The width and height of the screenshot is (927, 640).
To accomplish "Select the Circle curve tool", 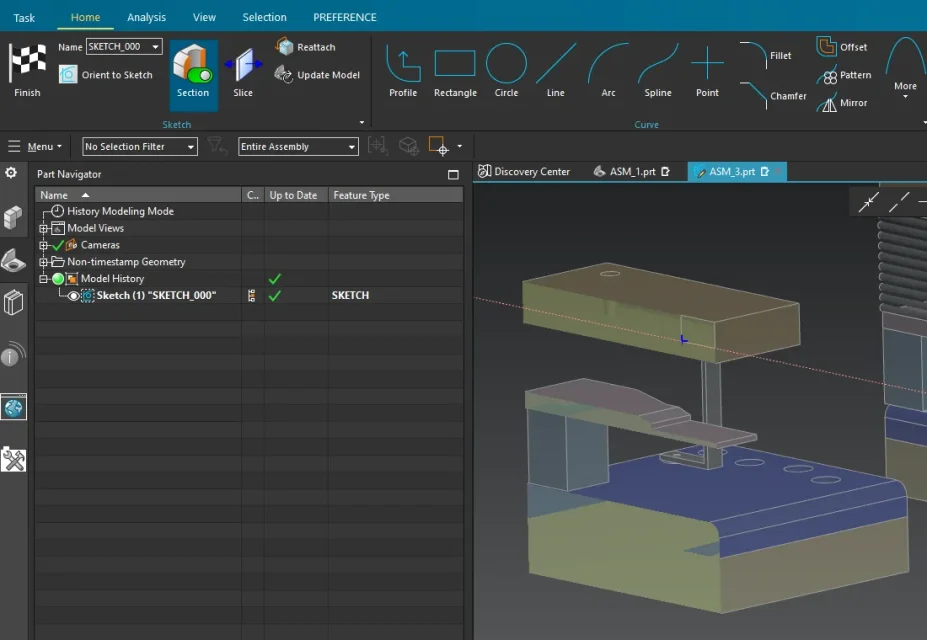I will (x=506, y=71).
